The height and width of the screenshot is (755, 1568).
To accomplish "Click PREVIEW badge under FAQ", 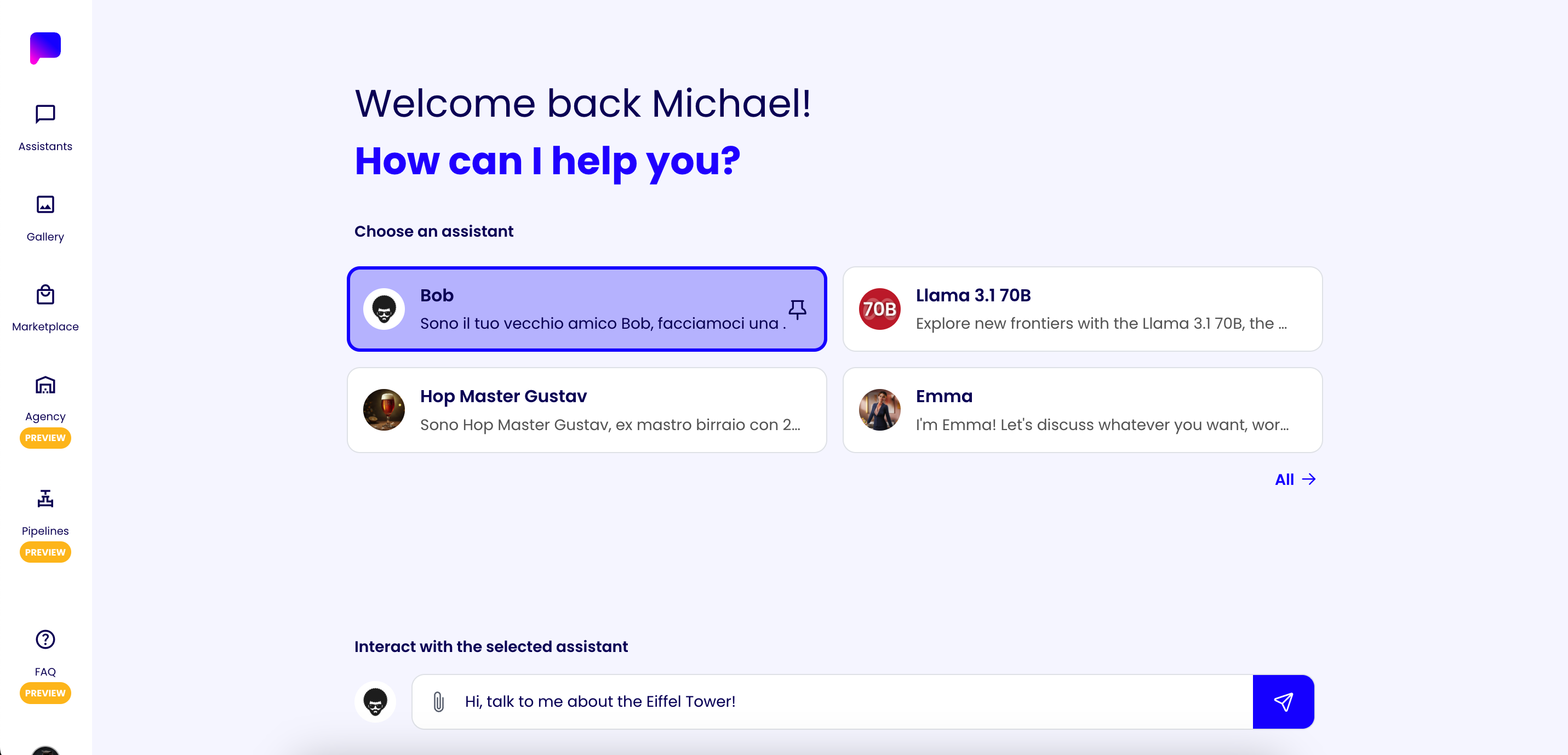I will pyautogui.click(x=45, y=693).
